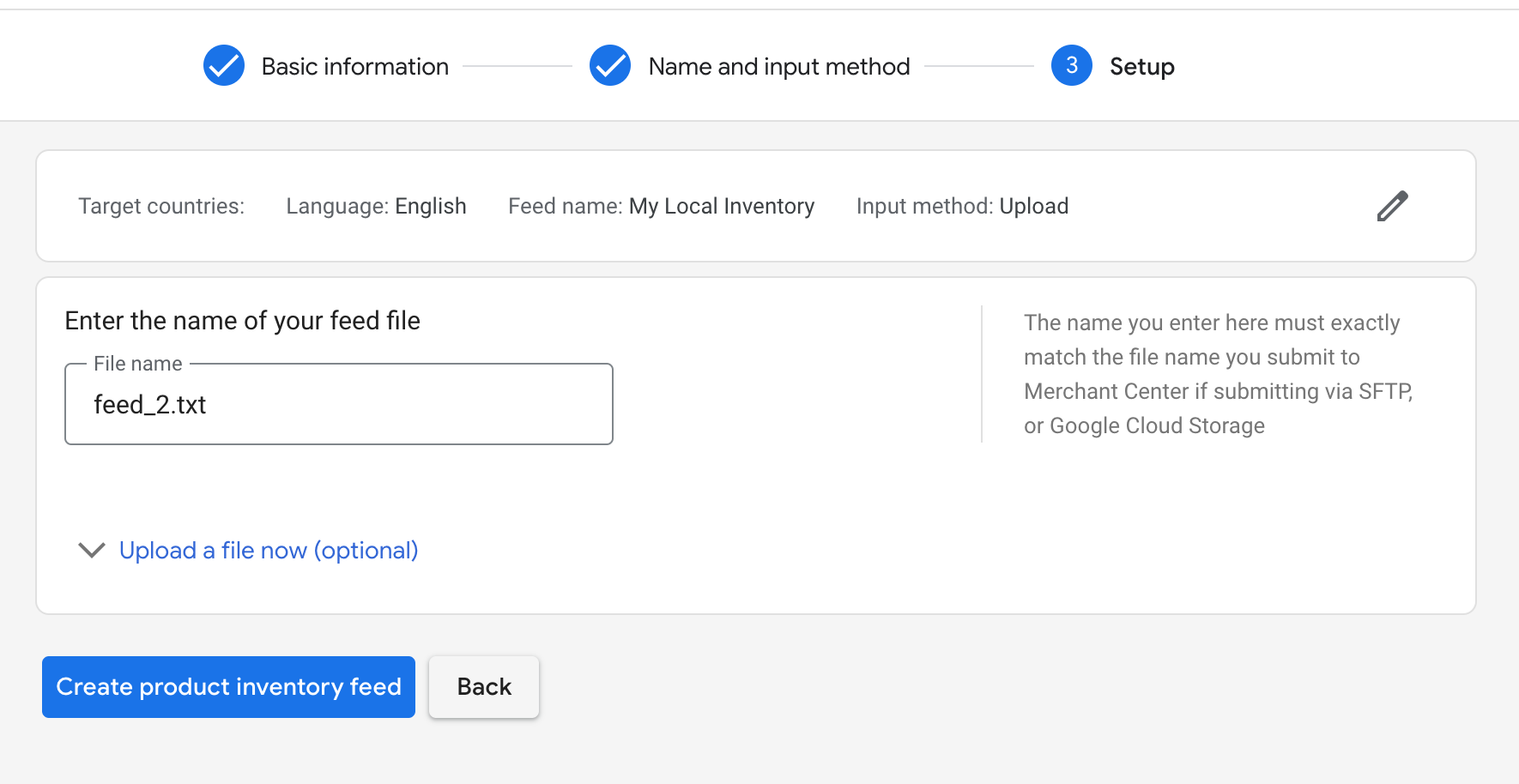Viewport: 1519px width, 784px height.
Task: Focus the File name input field
Action: click(339, 404)
